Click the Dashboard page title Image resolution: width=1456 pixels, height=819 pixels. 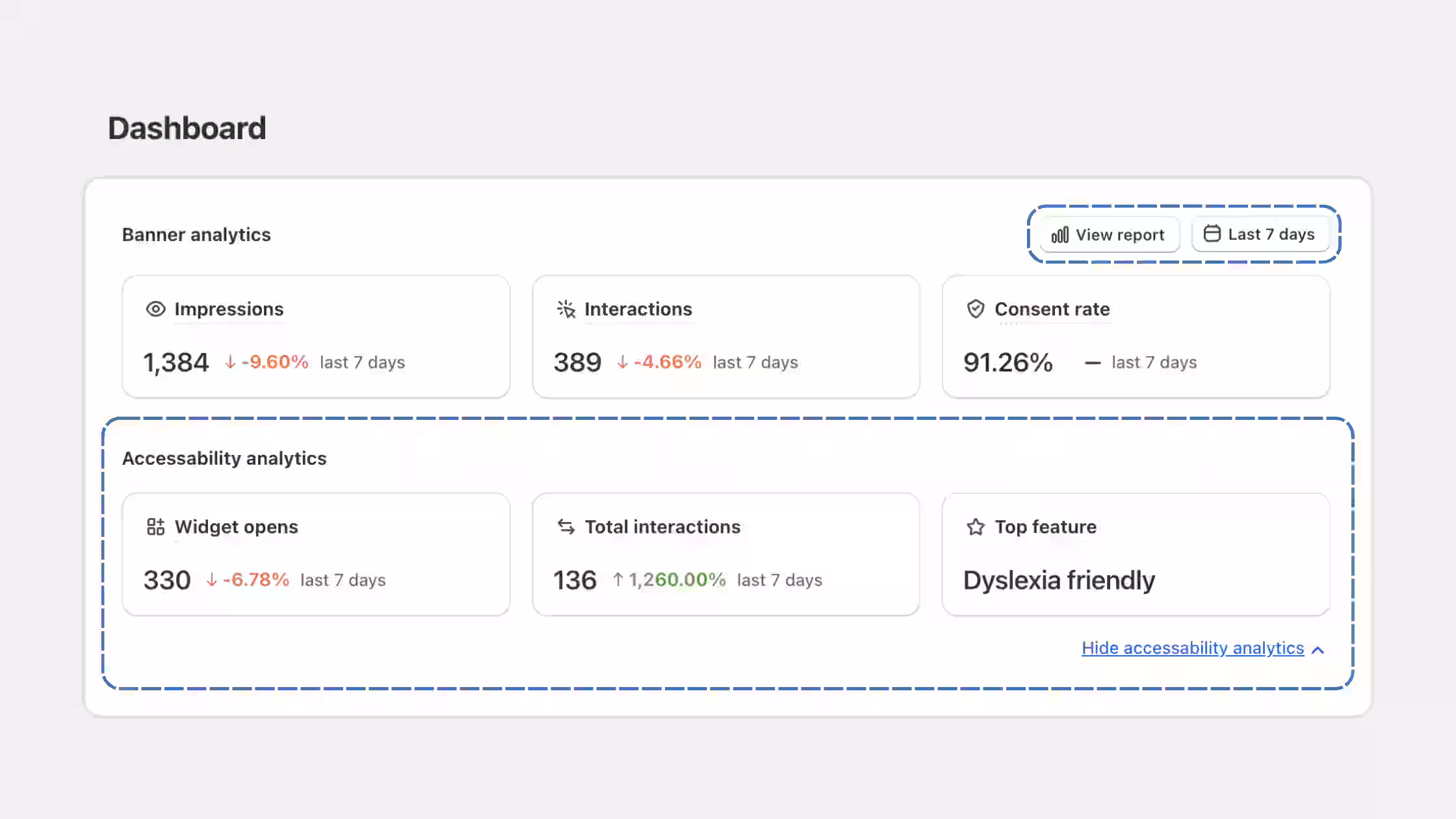click(x=187, y=128)
